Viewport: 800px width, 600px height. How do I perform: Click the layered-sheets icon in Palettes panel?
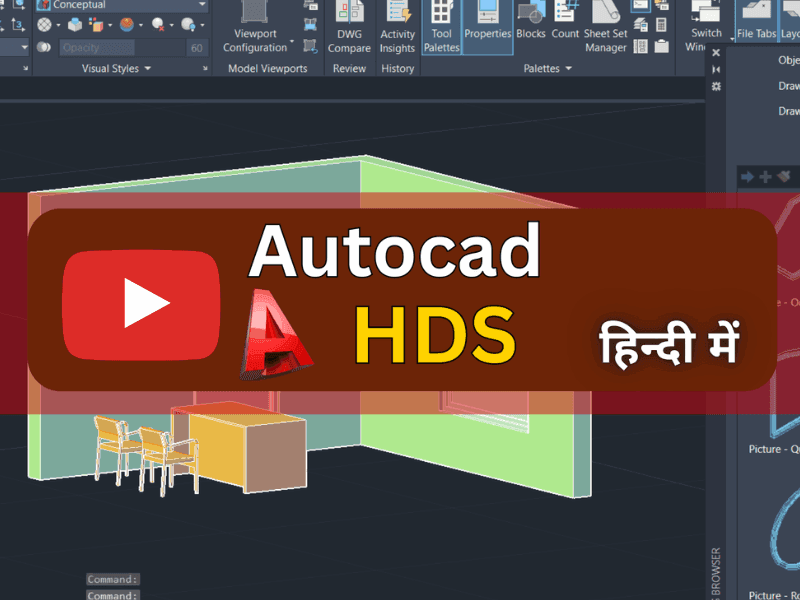tap(641, 24)
